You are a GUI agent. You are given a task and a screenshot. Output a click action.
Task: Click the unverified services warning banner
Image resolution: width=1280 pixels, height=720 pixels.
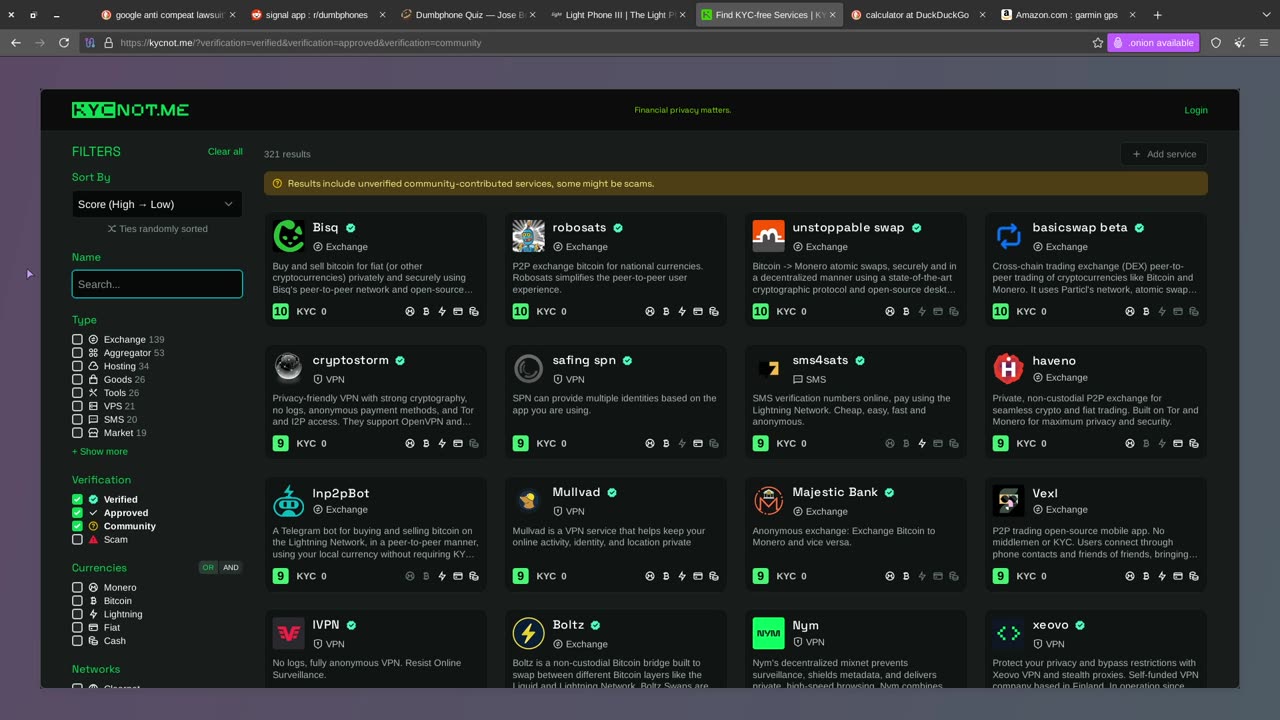[x=736, y=184]
